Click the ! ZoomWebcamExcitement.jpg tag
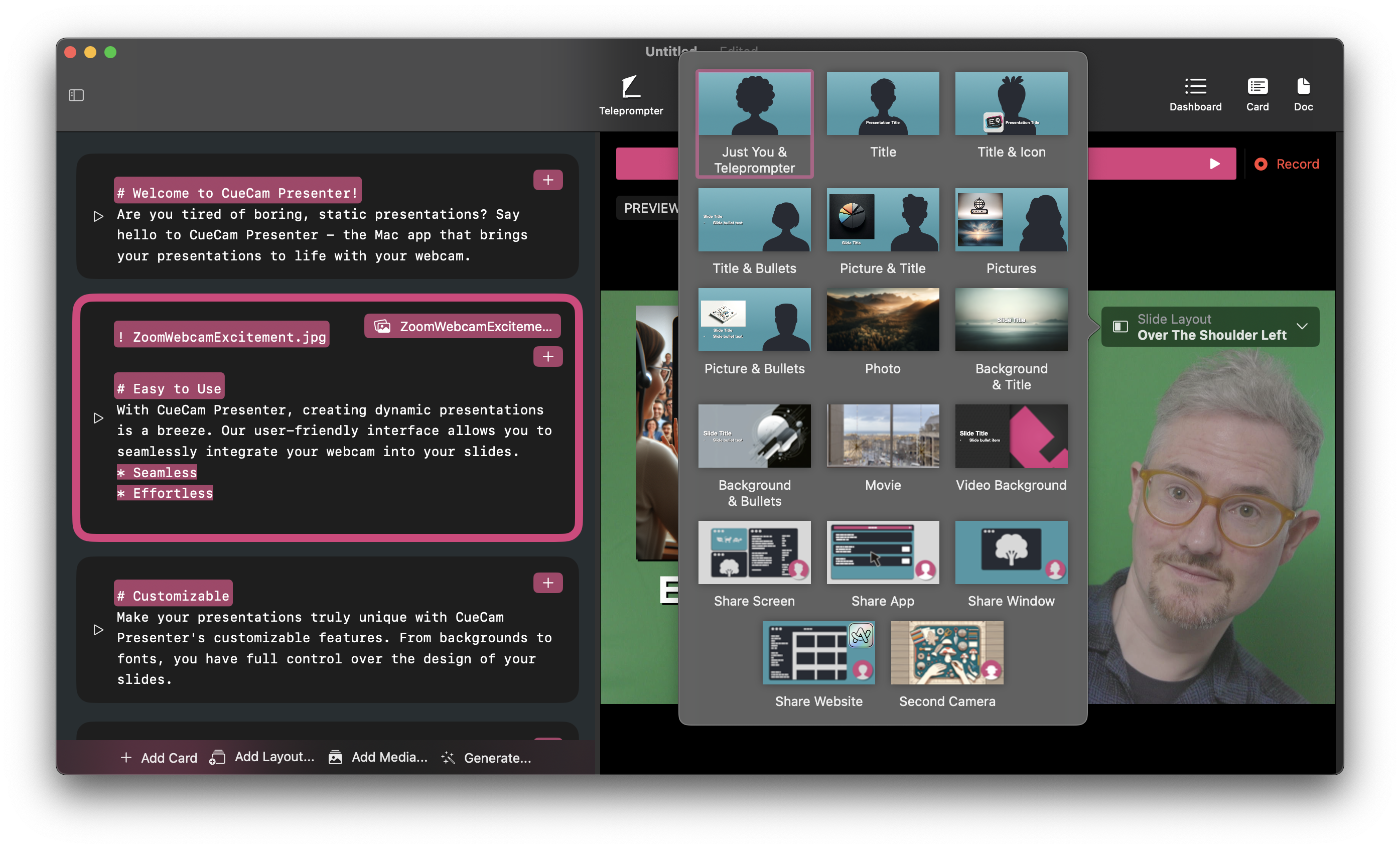 click(222, 335)
